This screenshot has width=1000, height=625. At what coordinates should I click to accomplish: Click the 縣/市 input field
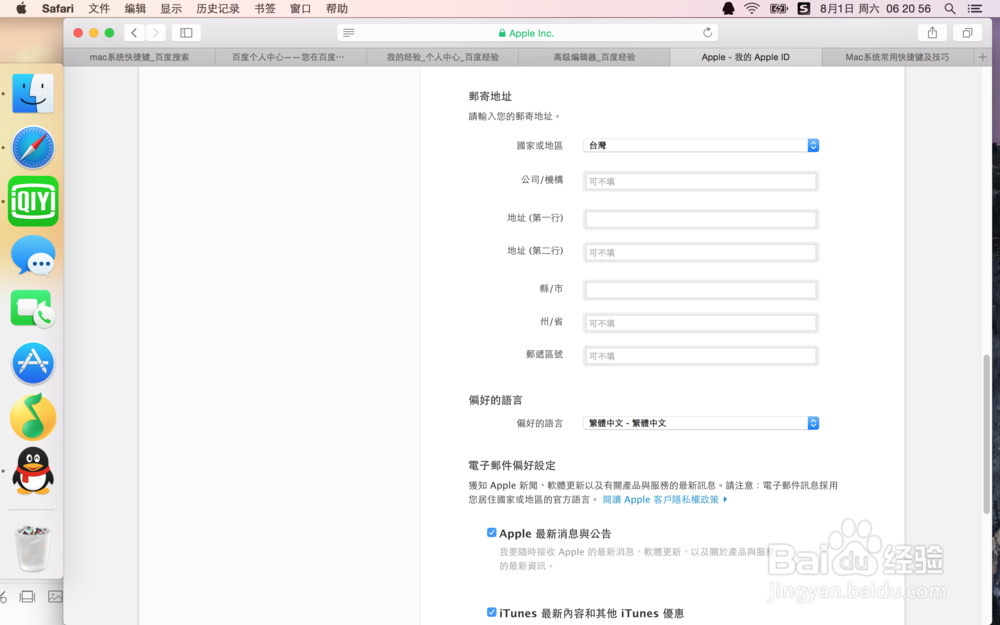coord(701,290)
